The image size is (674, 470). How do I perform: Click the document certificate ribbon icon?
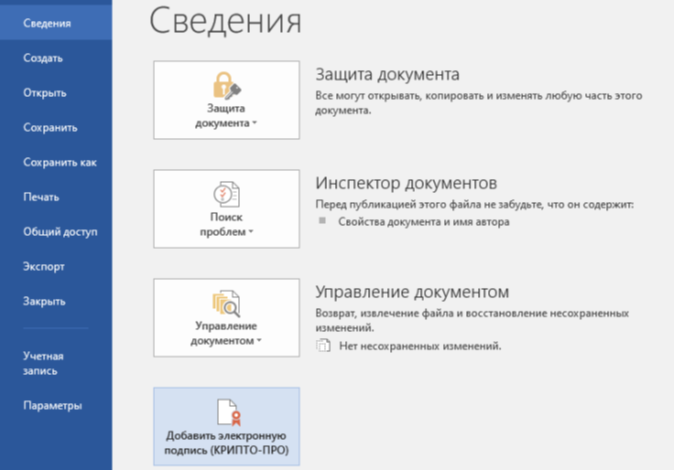pyautogui.click(x=229, y=412)
